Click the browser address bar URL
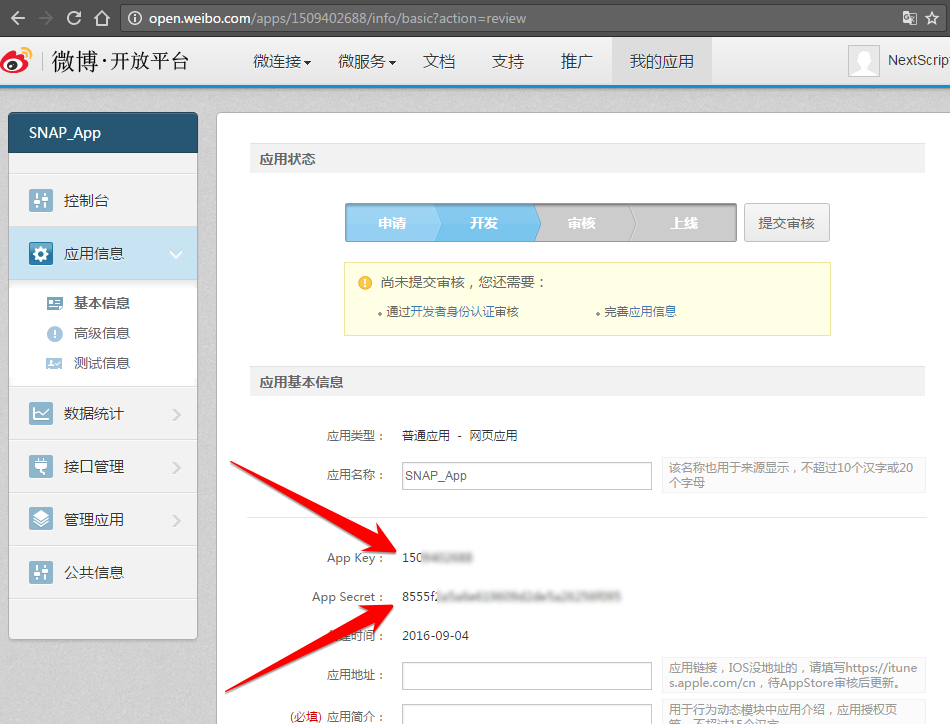950x724 pixels. 337,18
